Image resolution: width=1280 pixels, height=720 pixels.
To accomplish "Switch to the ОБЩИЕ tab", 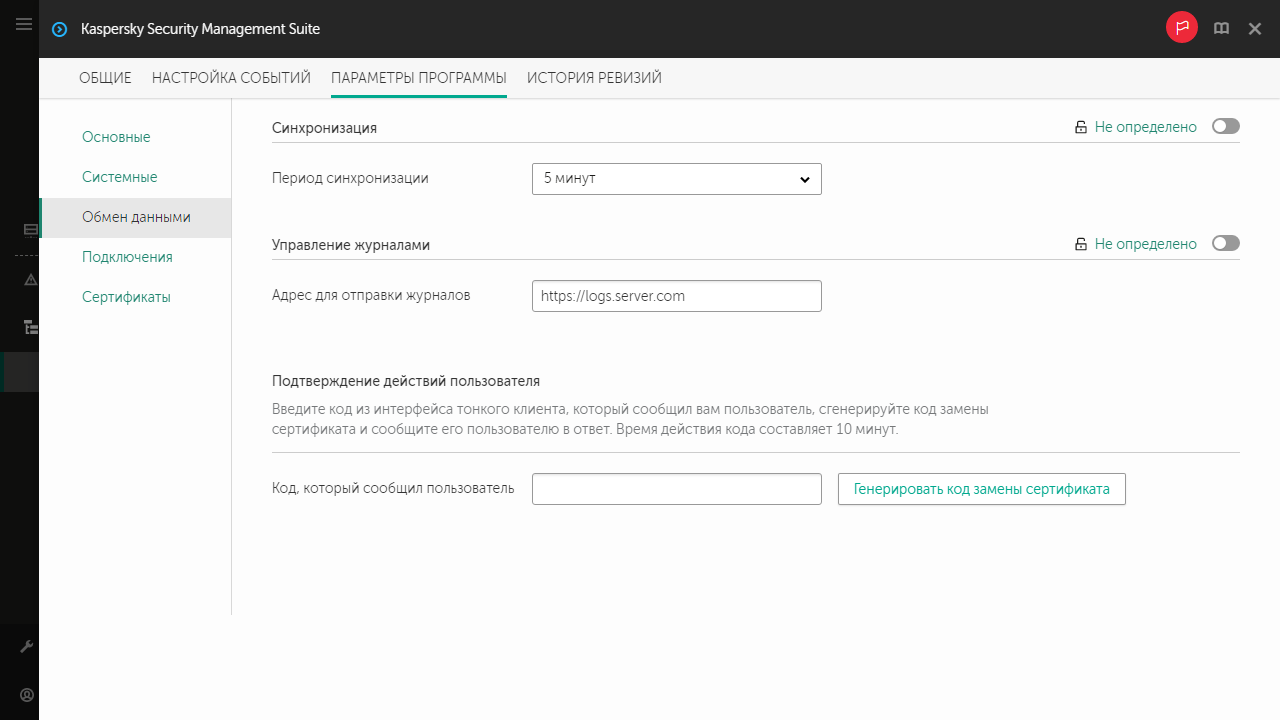I will 105,78.
